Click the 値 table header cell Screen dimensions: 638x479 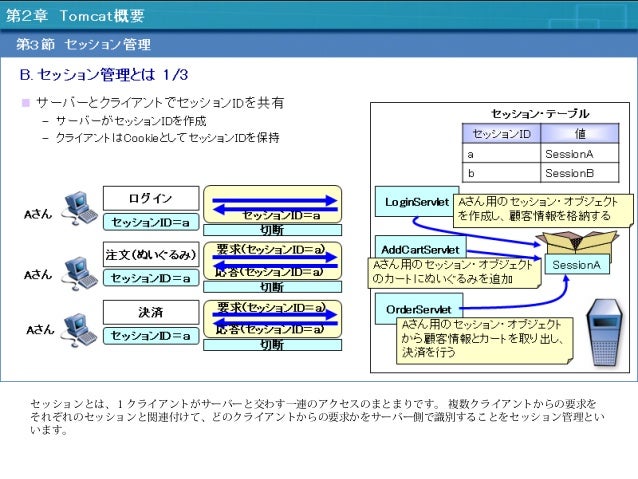[x=580, y=133]
